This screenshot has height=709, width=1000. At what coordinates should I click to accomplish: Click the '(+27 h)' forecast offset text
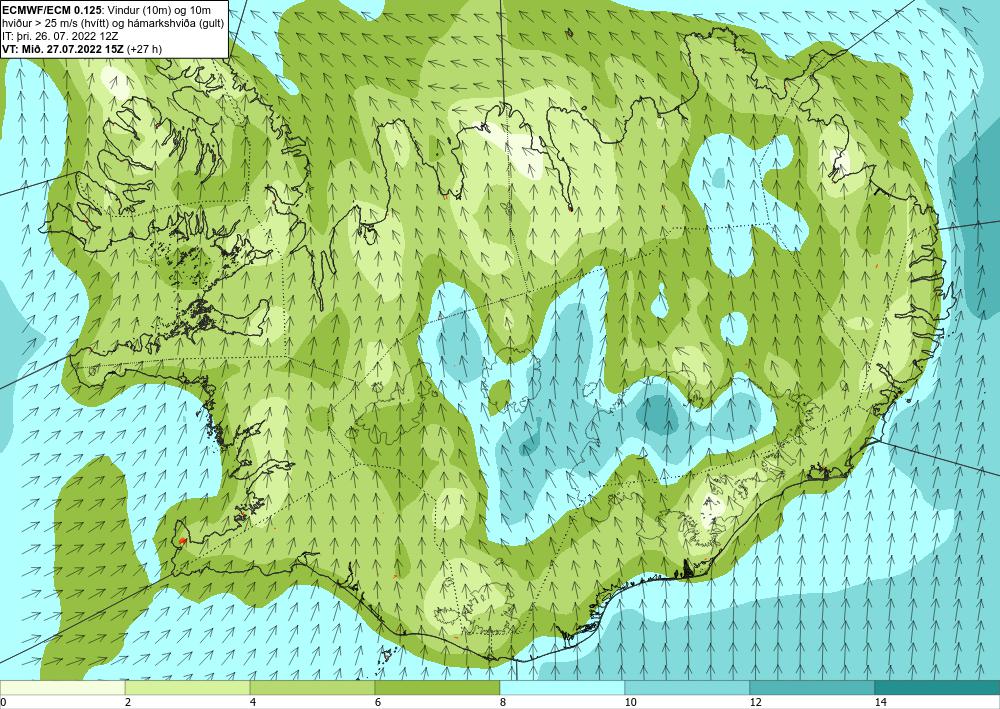coord(145,49)
